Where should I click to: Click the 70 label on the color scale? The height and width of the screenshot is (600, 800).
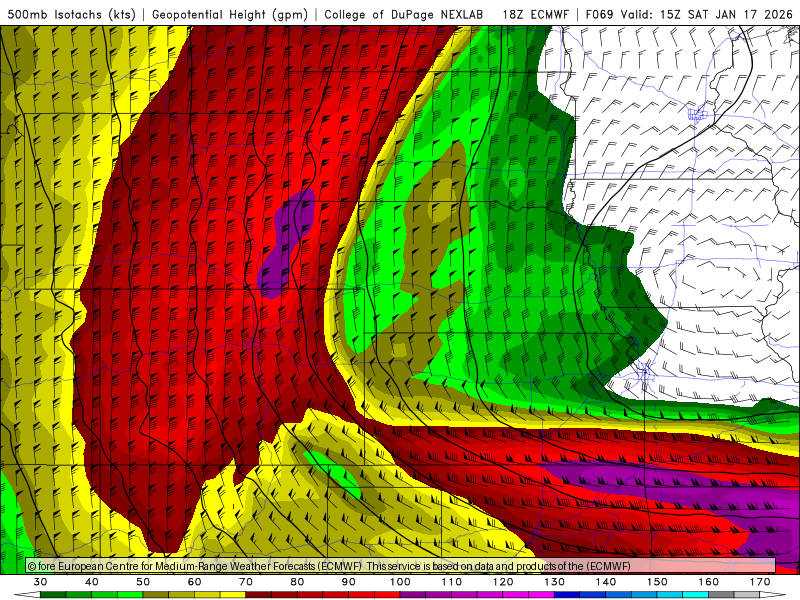coord(246,582)
